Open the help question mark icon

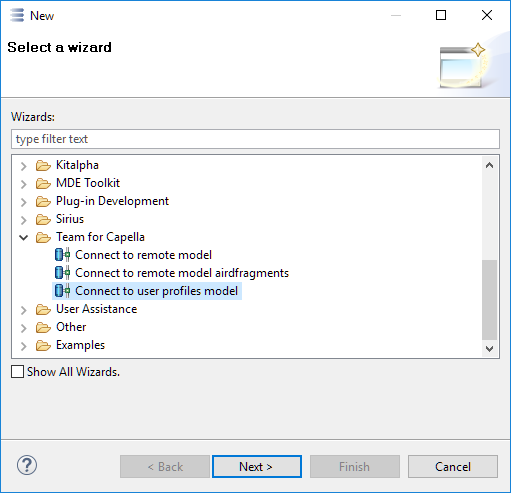coord(27,465)
